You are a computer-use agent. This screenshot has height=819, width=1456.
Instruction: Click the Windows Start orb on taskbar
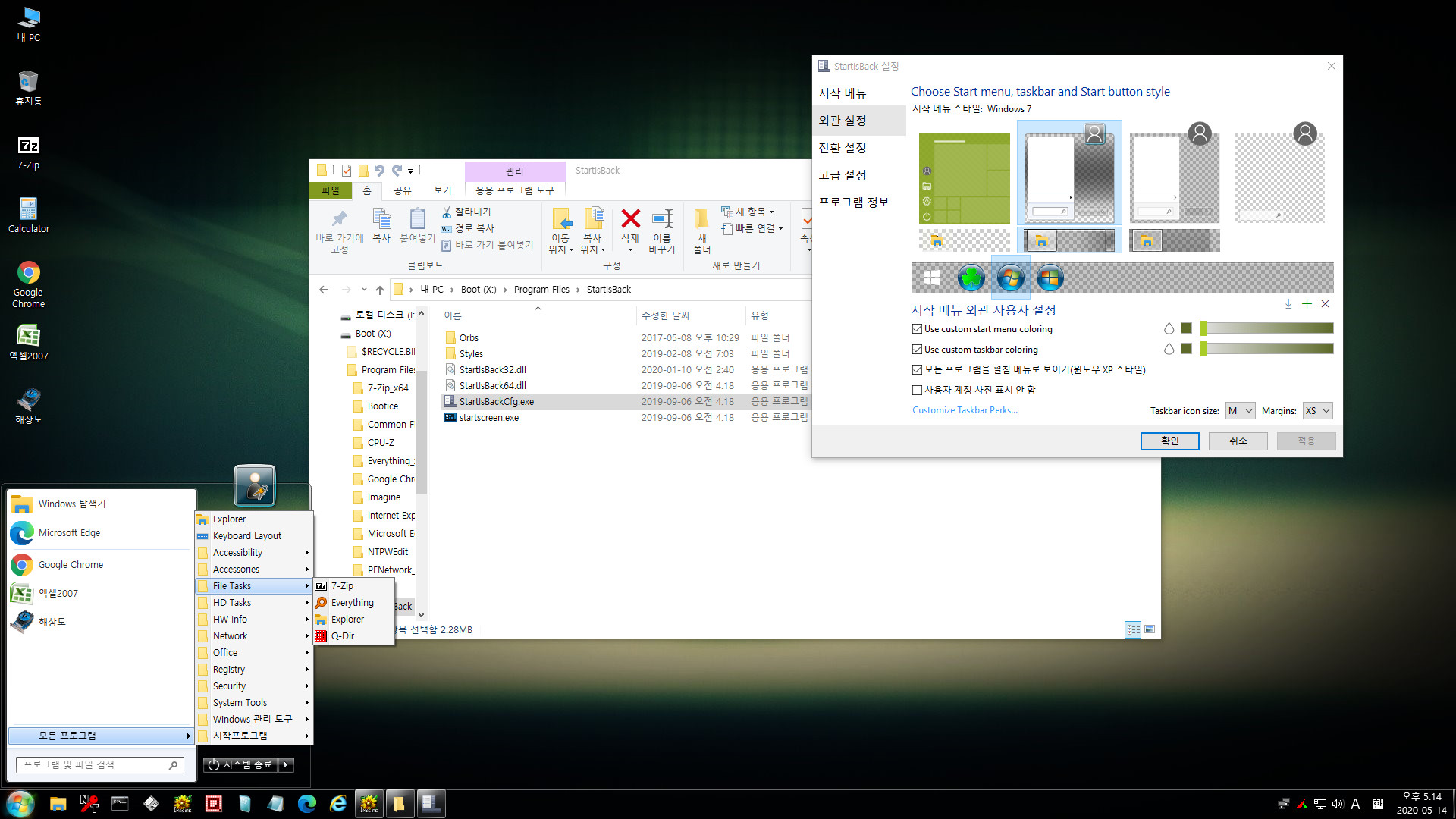(x=20, y=804)
